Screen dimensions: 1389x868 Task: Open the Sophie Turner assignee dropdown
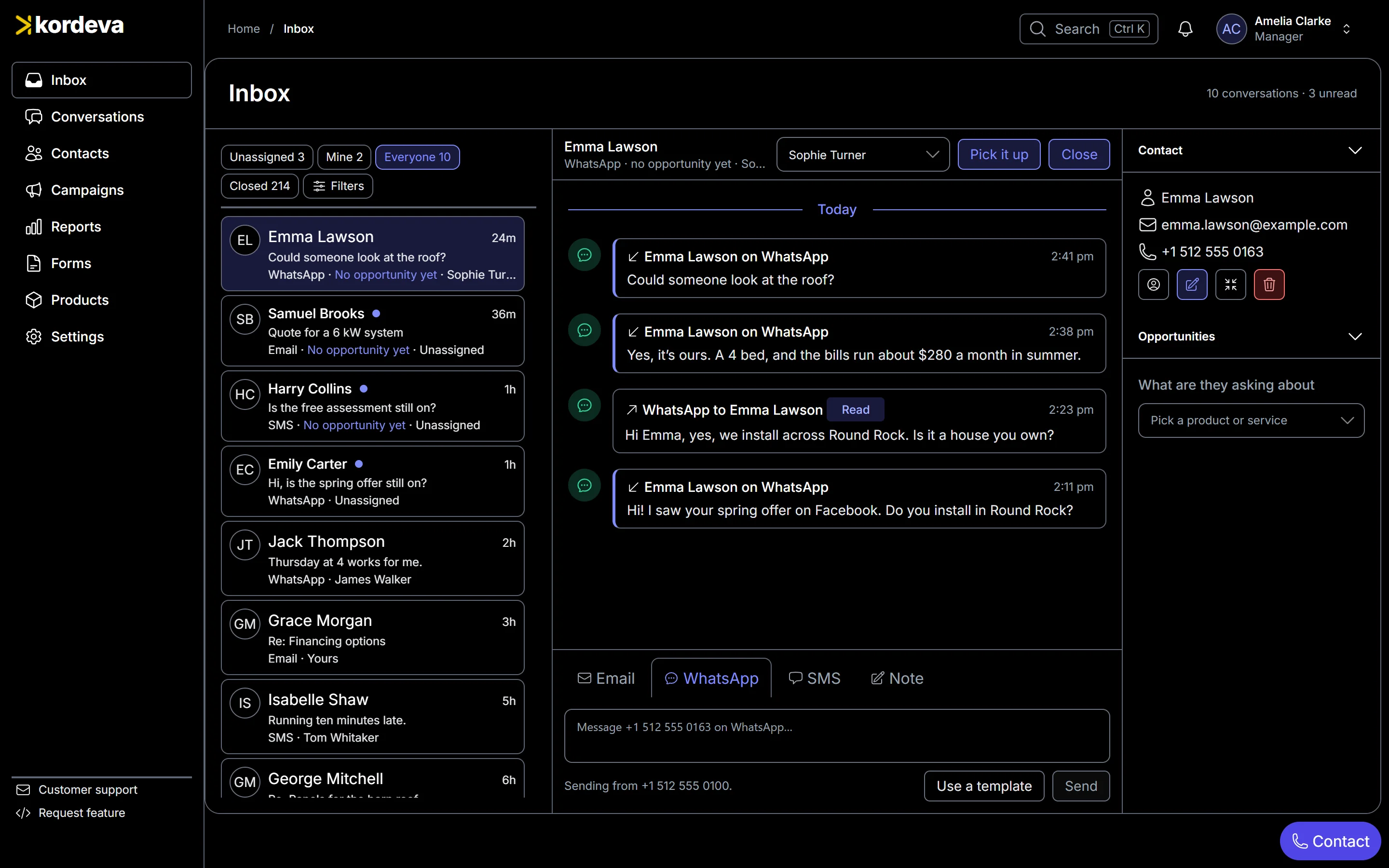pyautogui.click(x=863, y=154)
